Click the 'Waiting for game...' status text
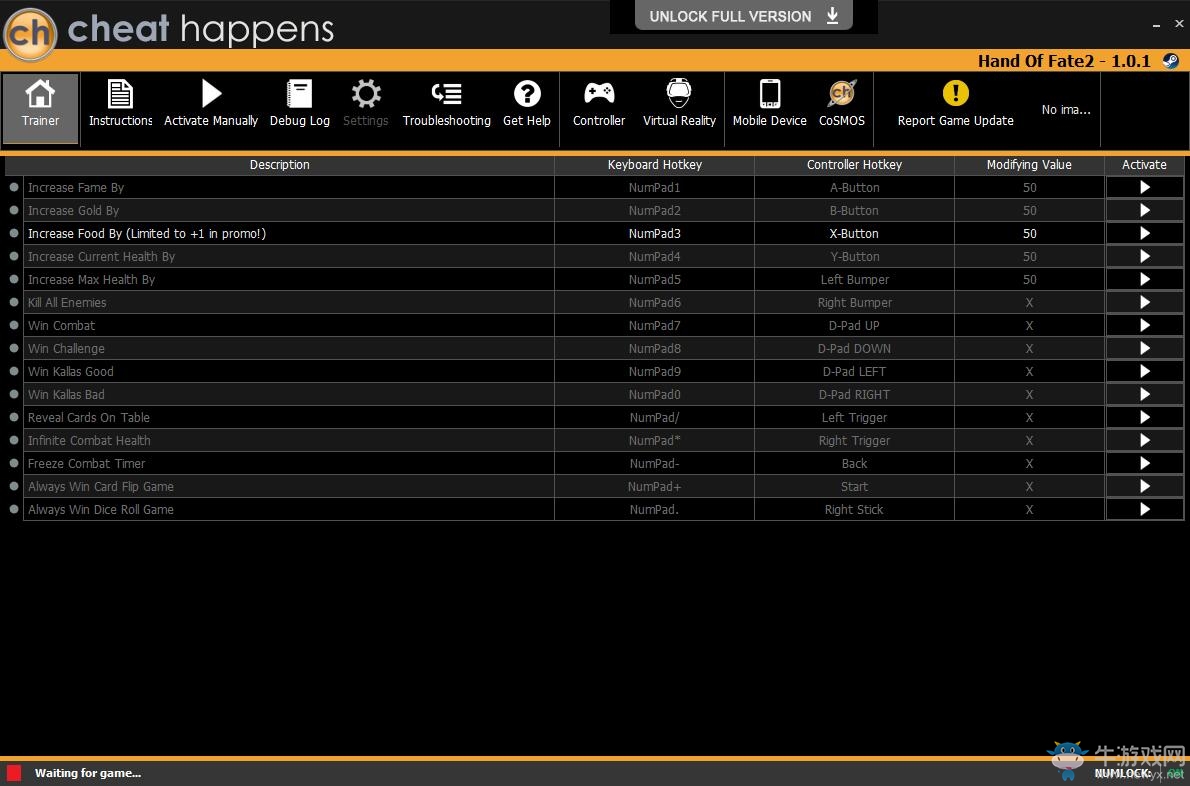 tap(88, 773)
